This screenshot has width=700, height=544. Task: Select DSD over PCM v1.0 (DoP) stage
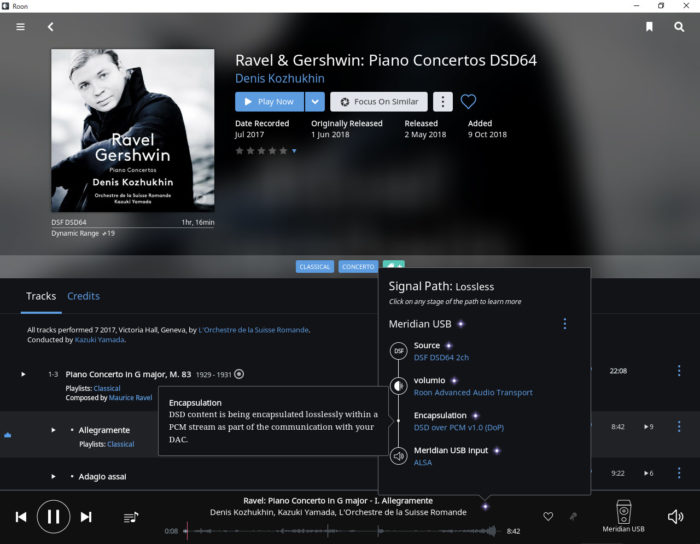click(x=458, y=428)
